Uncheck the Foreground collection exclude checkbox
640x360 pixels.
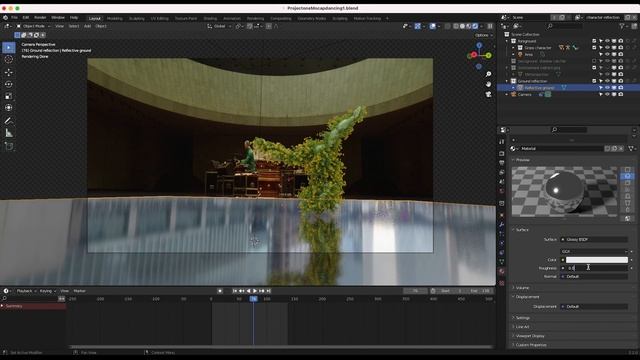(594, 41)
